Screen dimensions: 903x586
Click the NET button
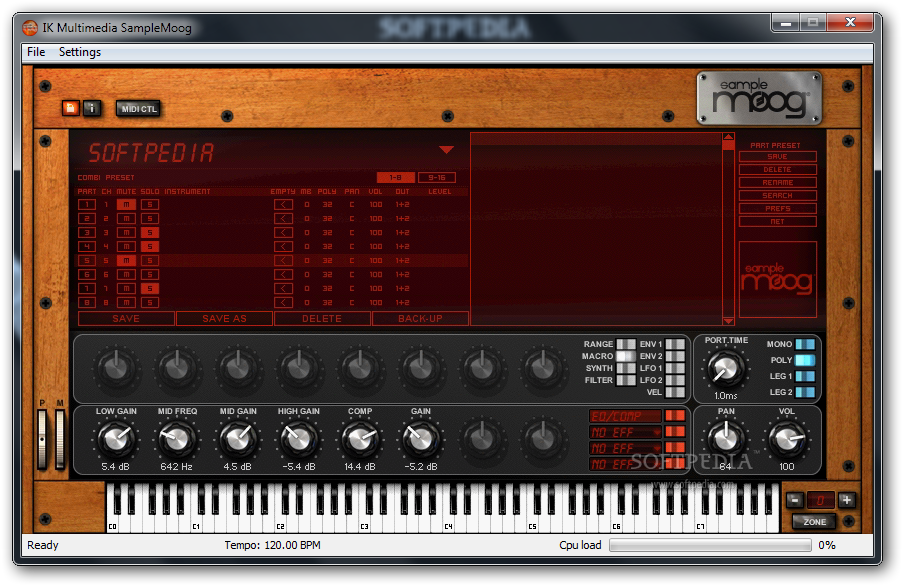pos(777,222)
